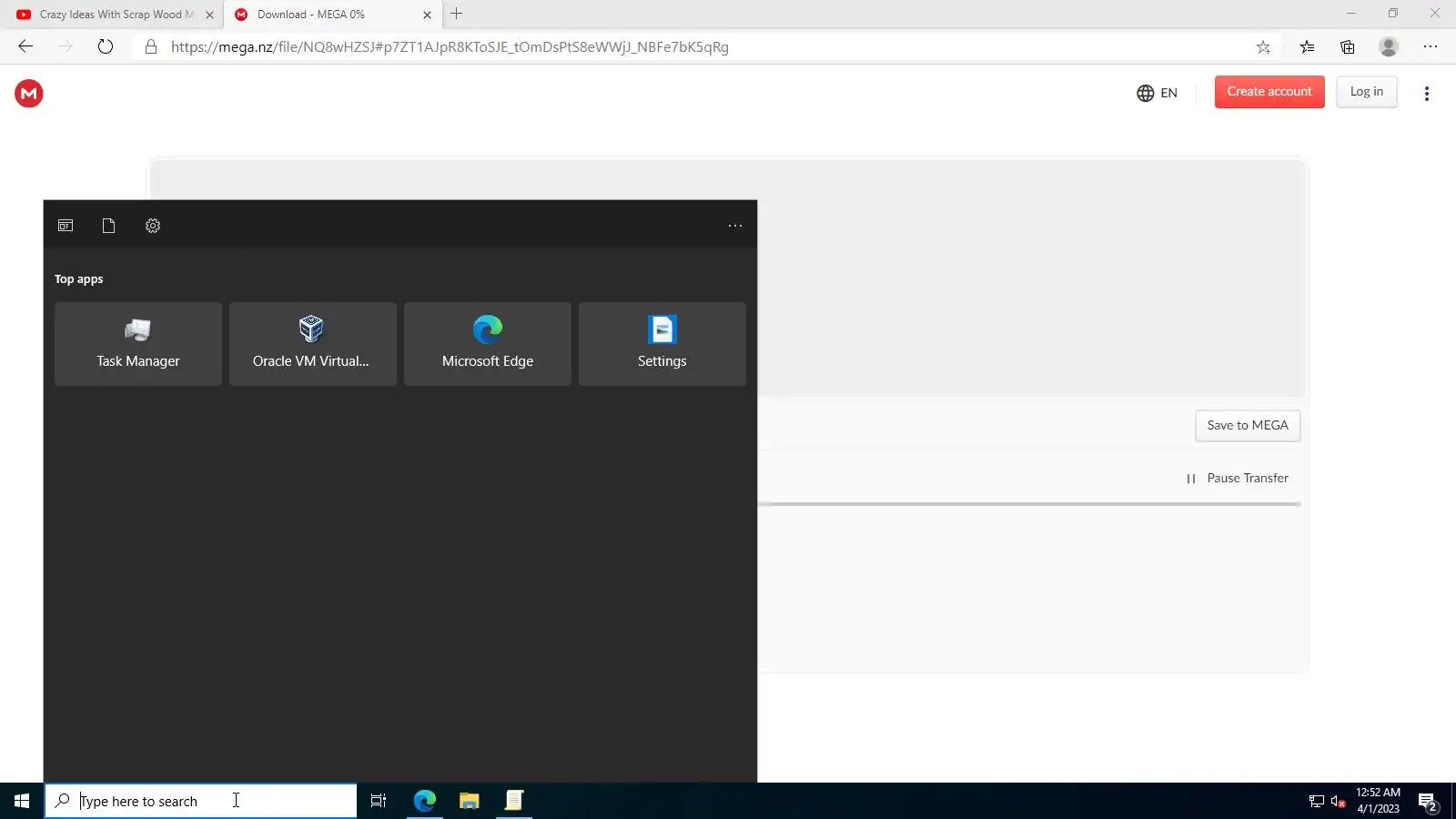The height and width of the screenshot is (819, 1456).
Task: Open the MEGA three-dot options menu
Action: (x=1426, y=94)
